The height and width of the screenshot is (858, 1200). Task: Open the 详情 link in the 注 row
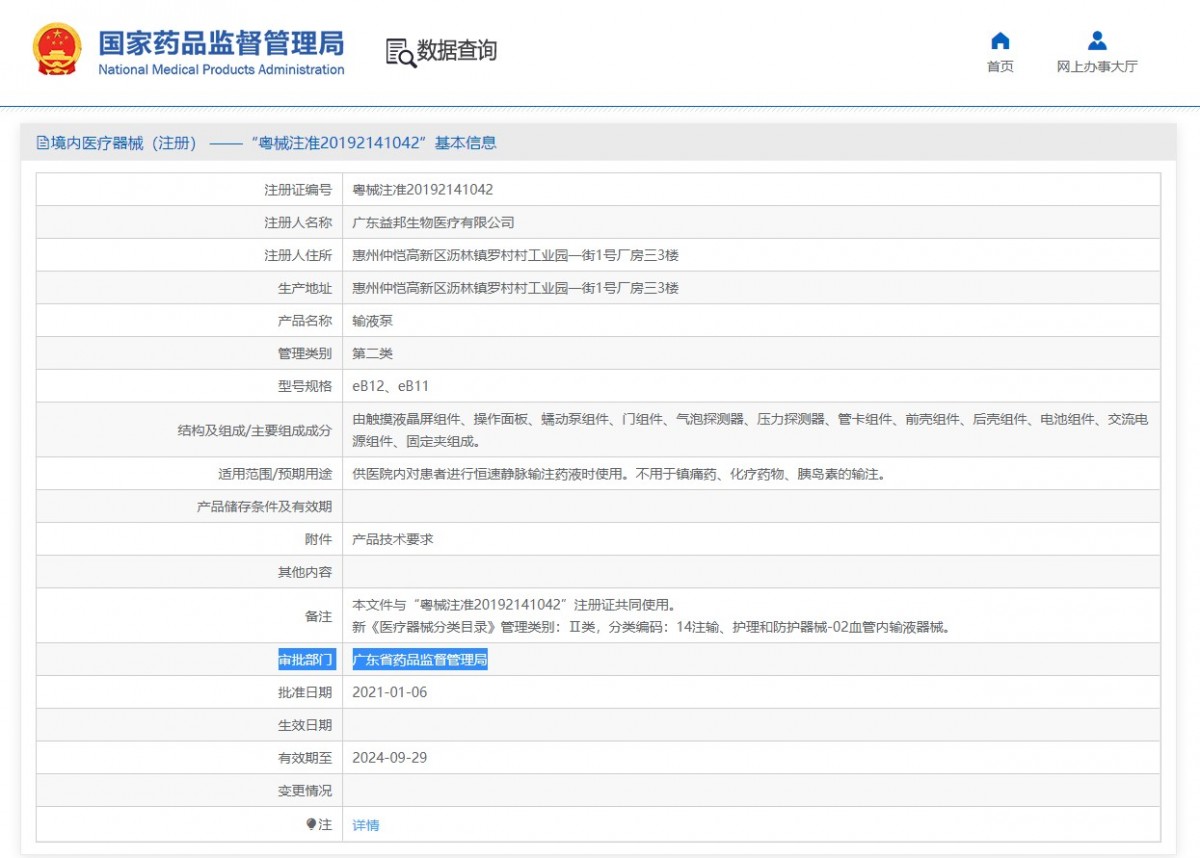[x=366, y=825]
